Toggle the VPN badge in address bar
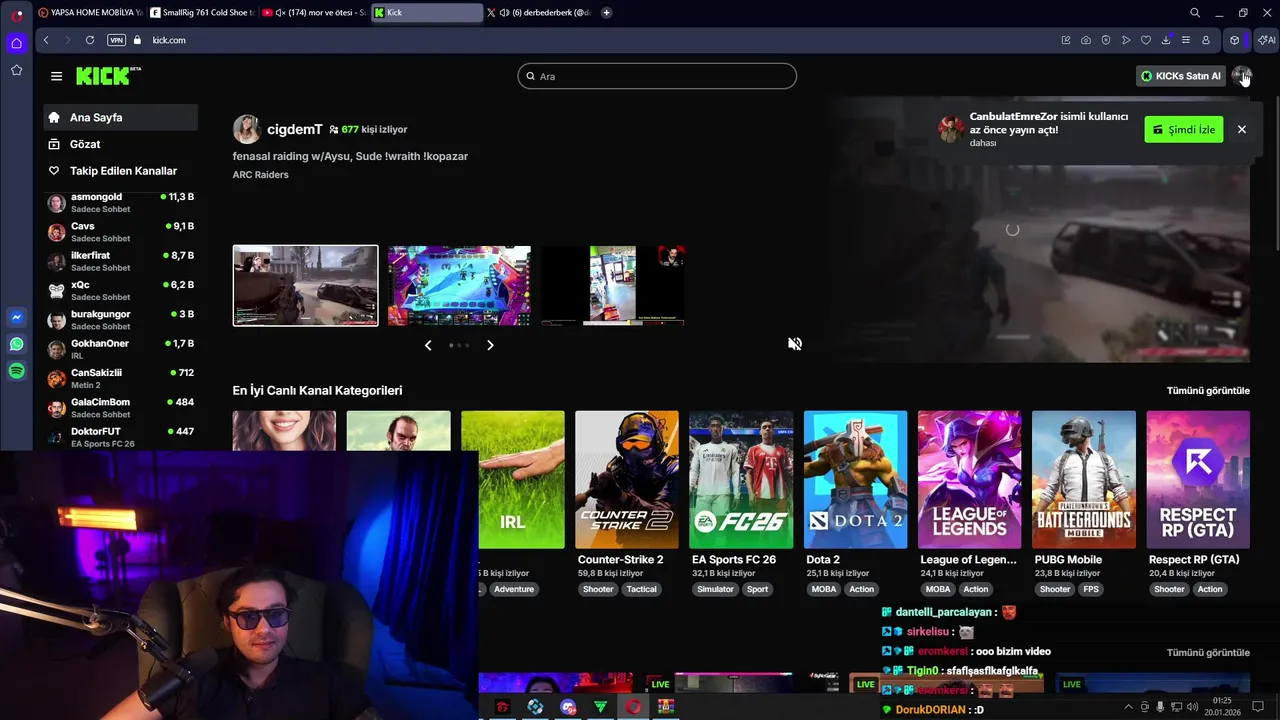 116,40
